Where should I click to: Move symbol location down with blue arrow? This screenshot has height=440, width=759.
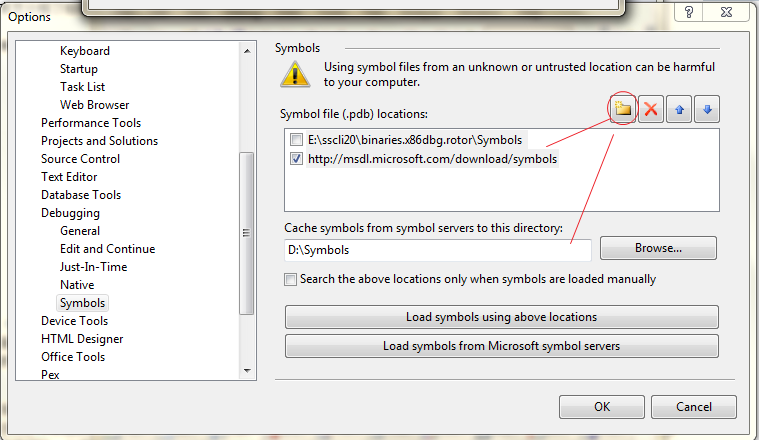(x=707, y=109)
